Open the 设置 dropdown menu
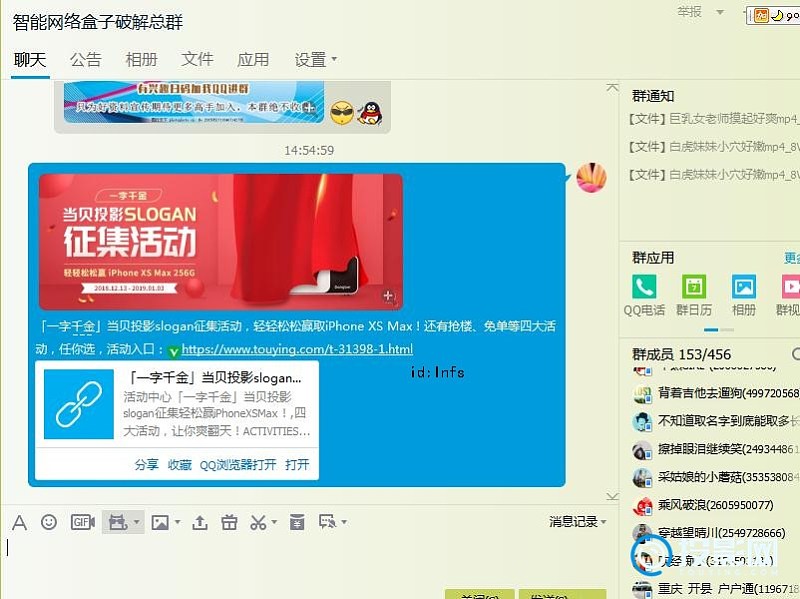Screen dimensions: 800x599 (315, 60)
